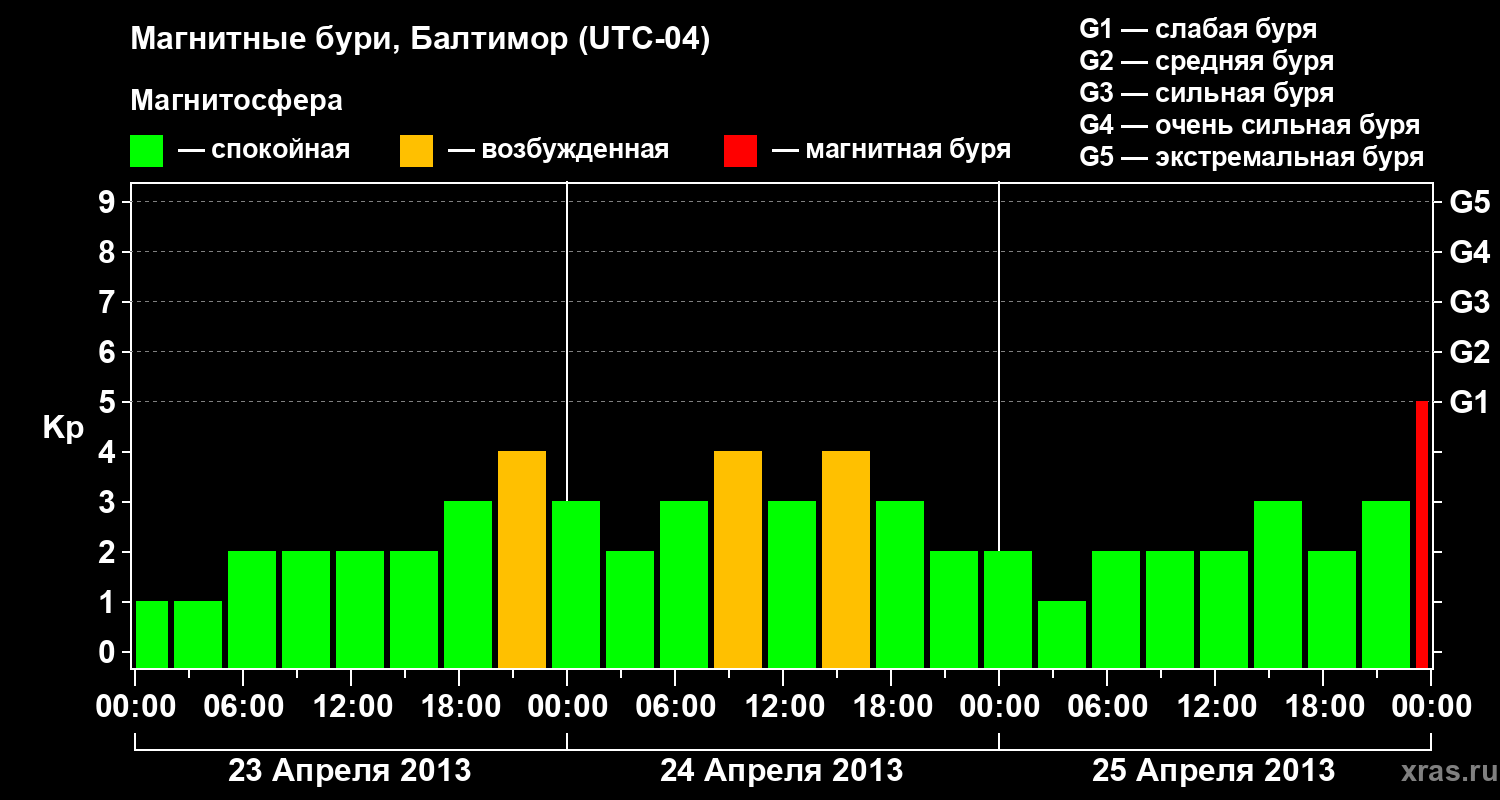Click the 'G2' label on right axis
This screenshot has width=1500, height=800.
(1469, 352)
